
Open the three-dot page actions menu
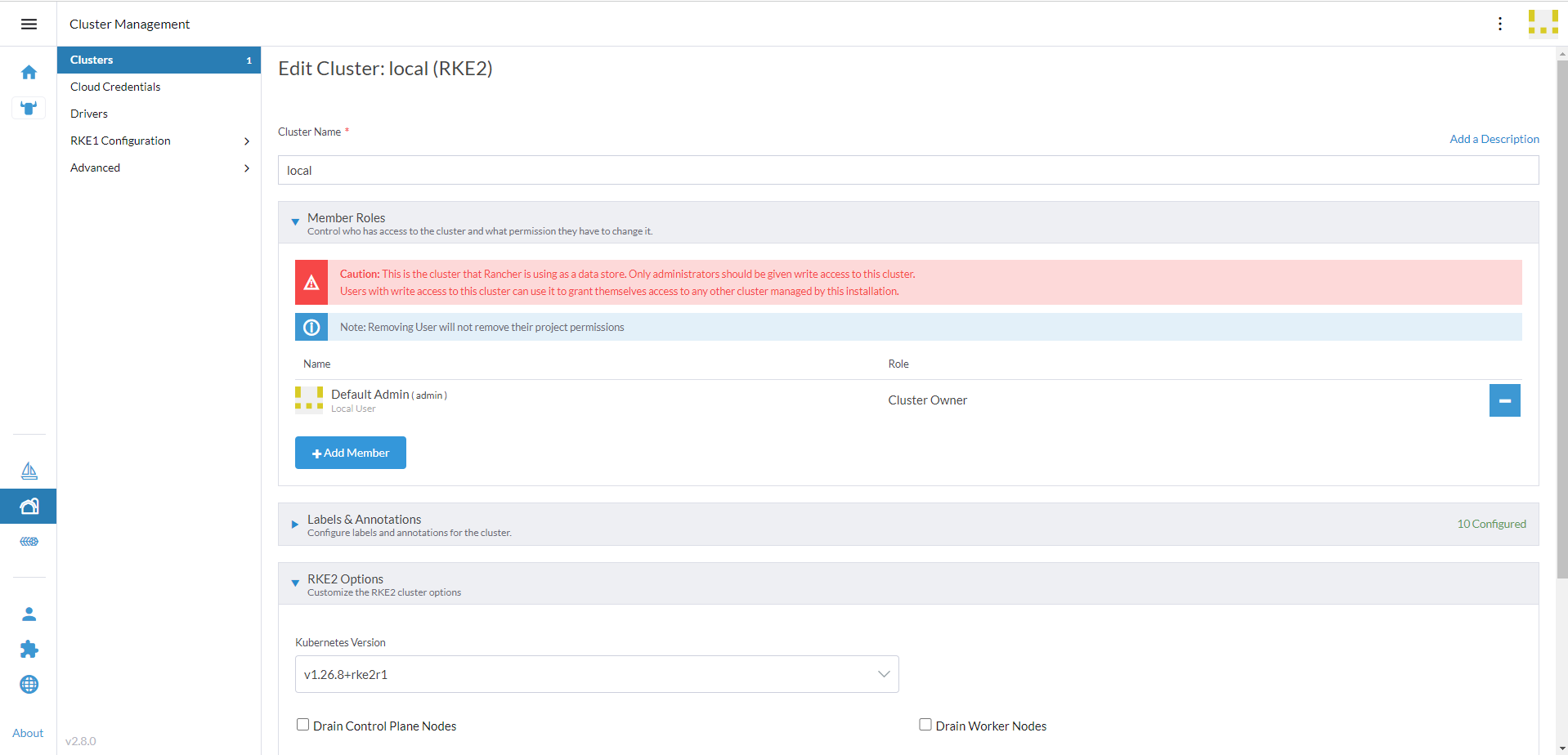point(1499,24)
